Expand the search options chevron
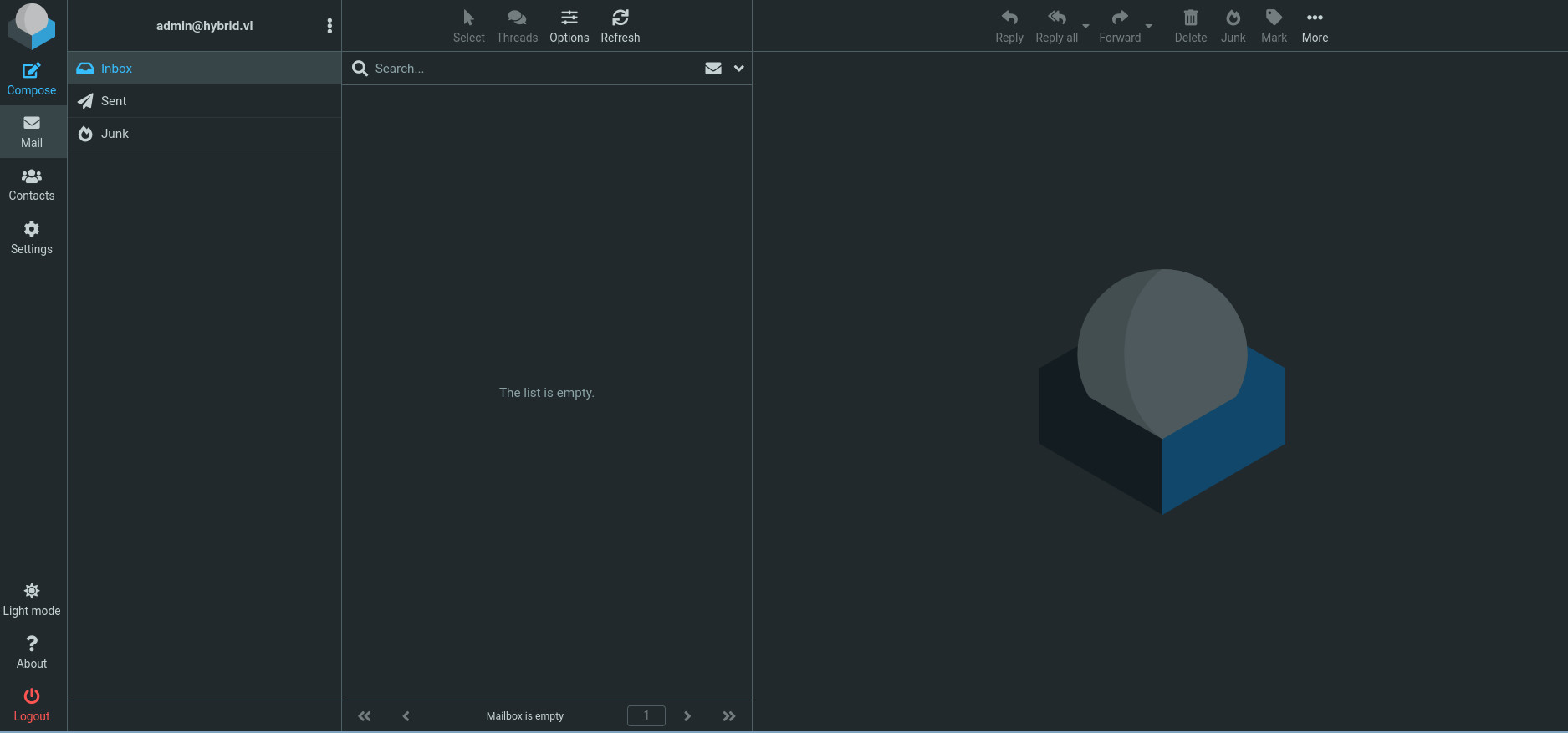Screen dimensions: 1568x733 (x=739, y=69)
